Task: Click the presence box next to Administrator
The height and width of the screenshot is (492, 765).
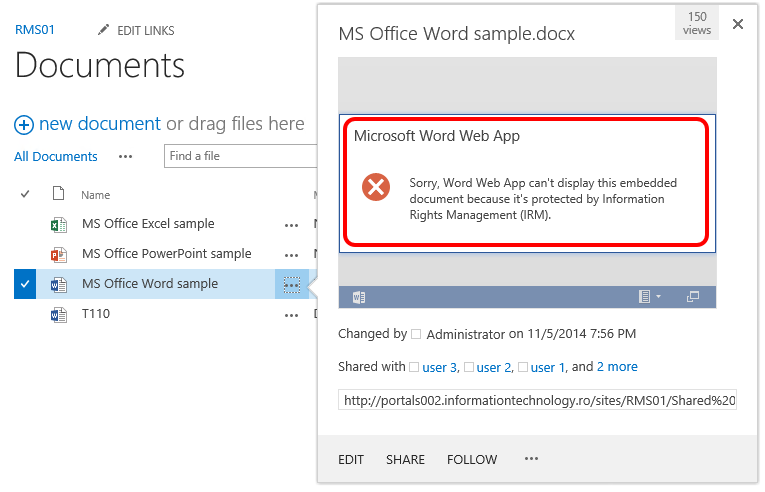Action: tap(416, 334)
